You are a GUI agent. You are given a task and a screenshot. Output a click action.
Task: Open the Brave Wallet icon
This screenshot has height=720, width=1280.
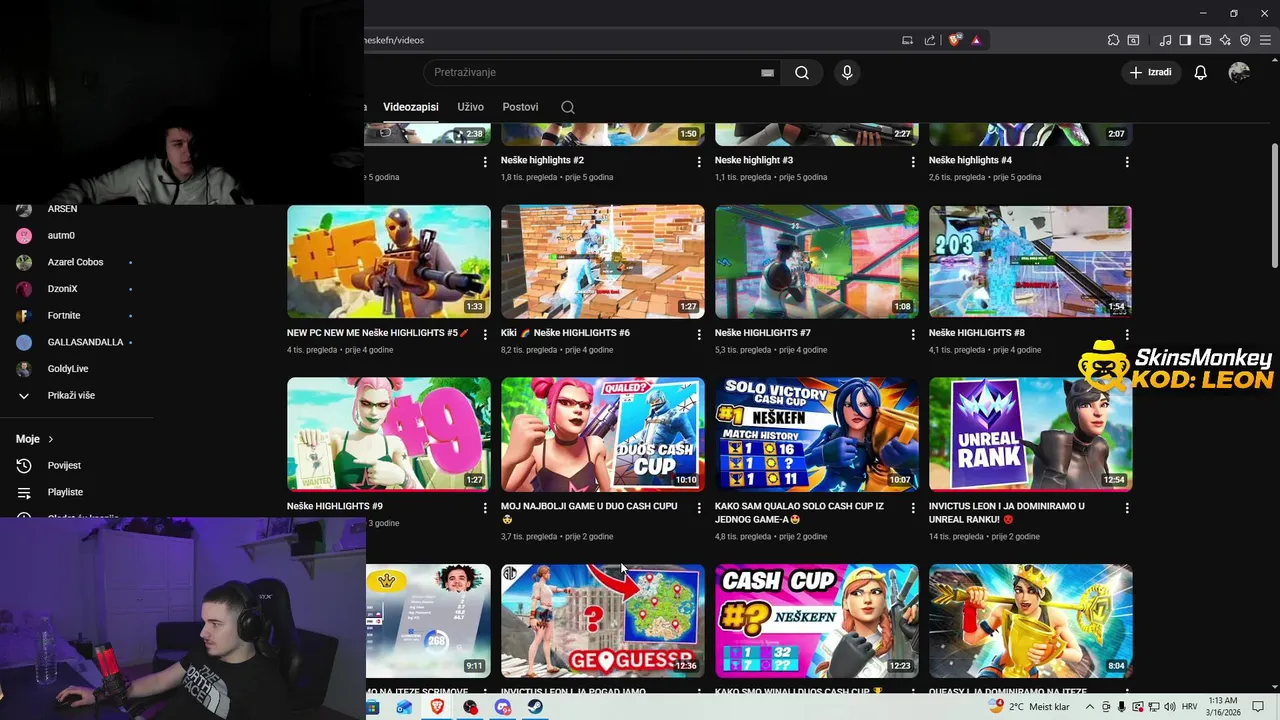pos(1205,40)
